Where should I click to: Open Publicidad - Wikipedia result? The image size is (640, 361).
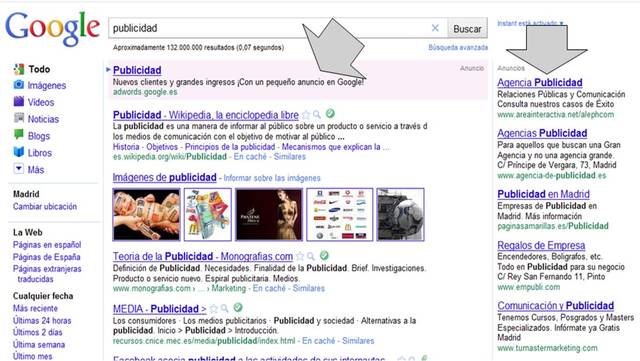[x=206, y=115]
